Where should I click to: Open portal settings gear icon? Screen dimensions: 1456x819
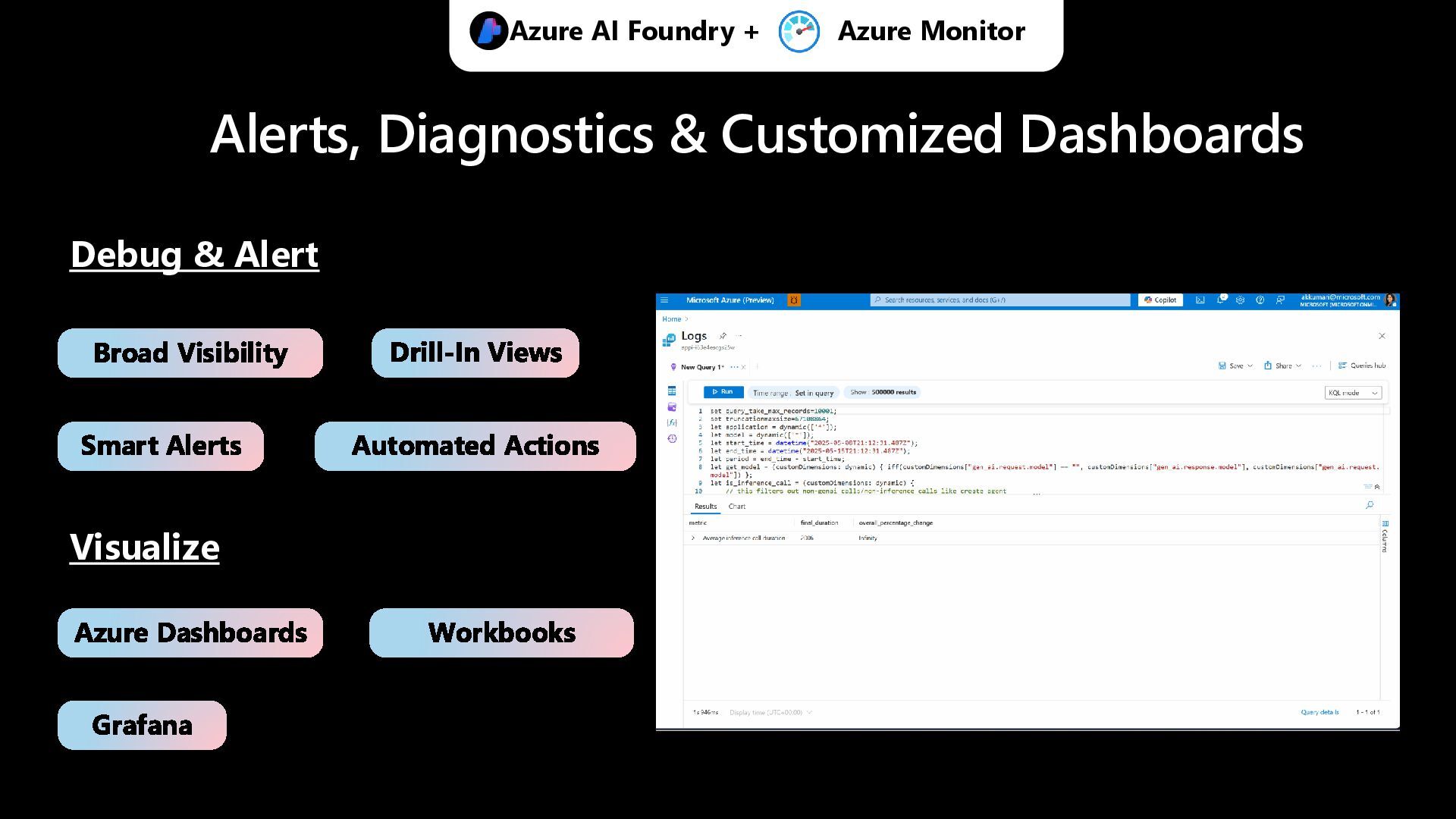coord(1240,300)
